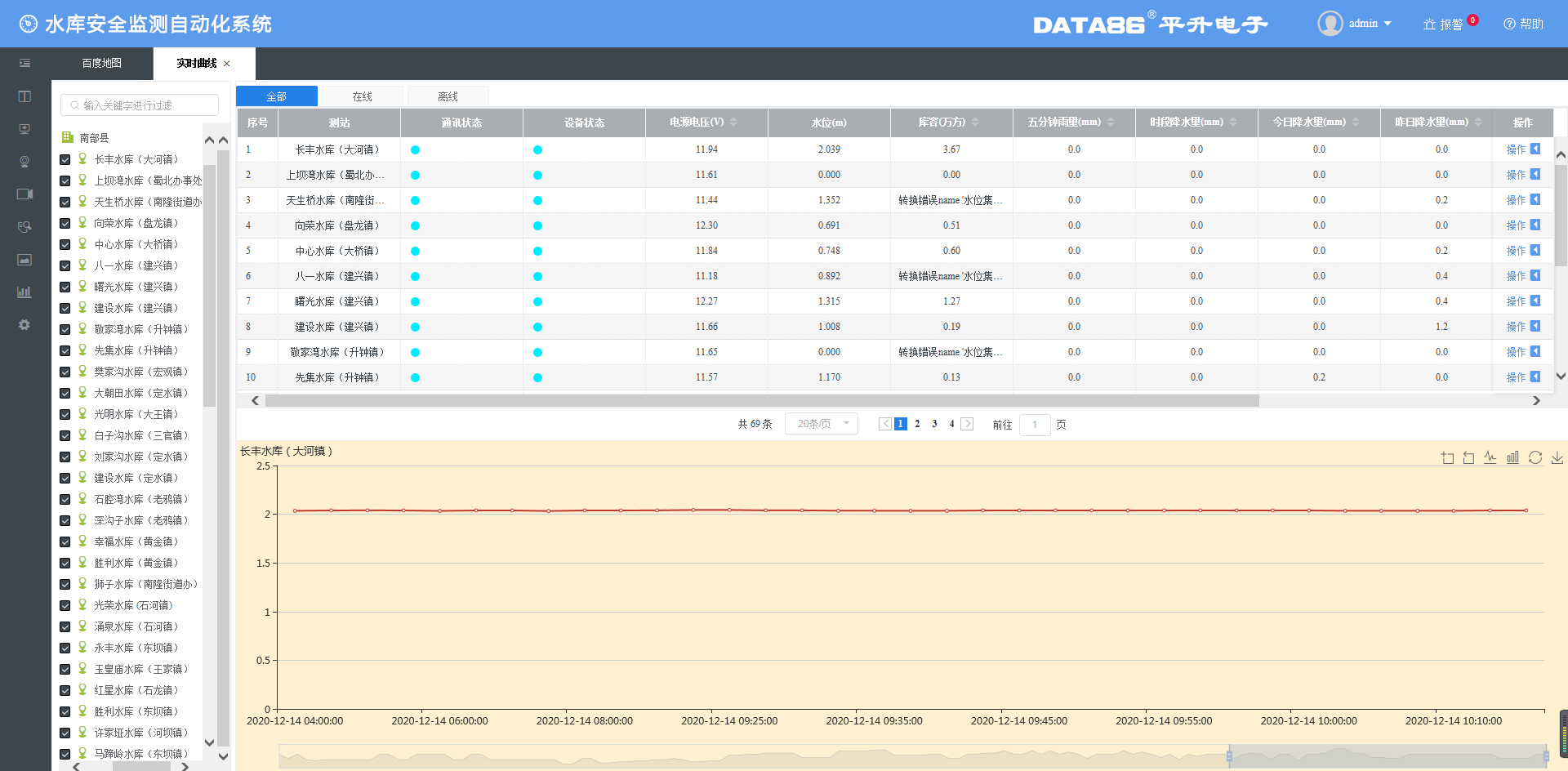Click 操作 link for row 1

tap(1516, 149)
